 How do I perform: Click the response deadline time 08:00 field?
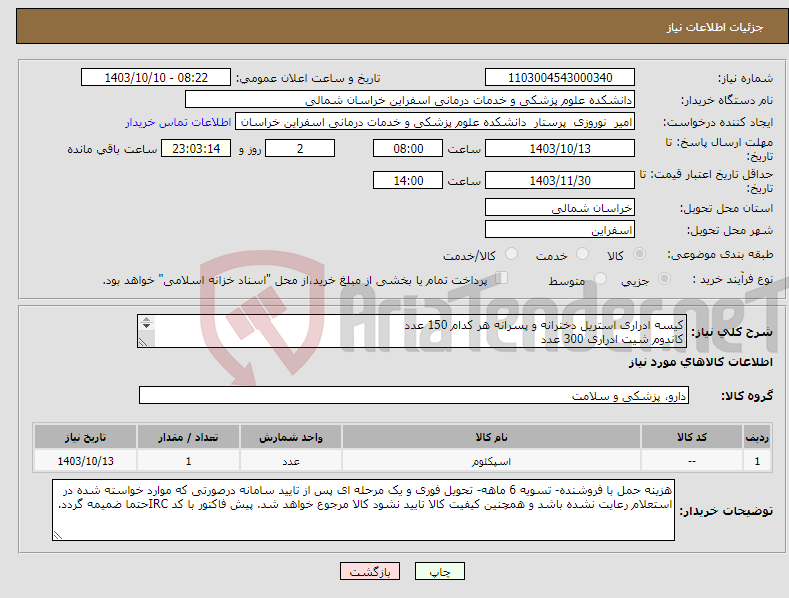[408, 148]
